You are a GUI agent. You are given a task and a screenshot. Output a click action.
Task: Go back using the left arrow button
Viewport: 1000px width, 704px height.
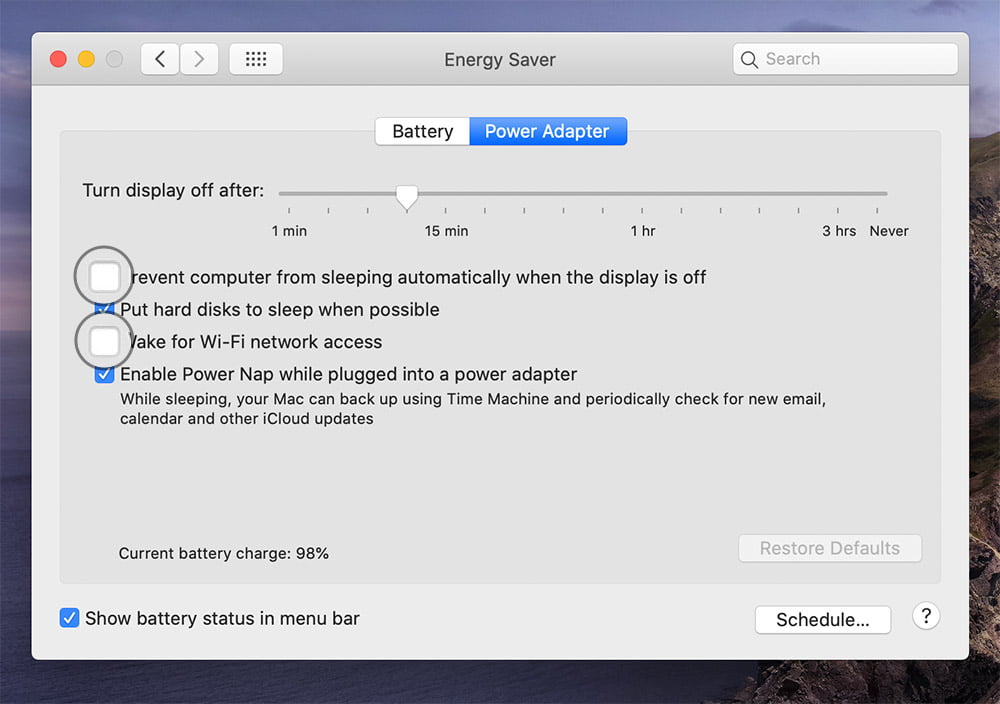pos(160,59)
